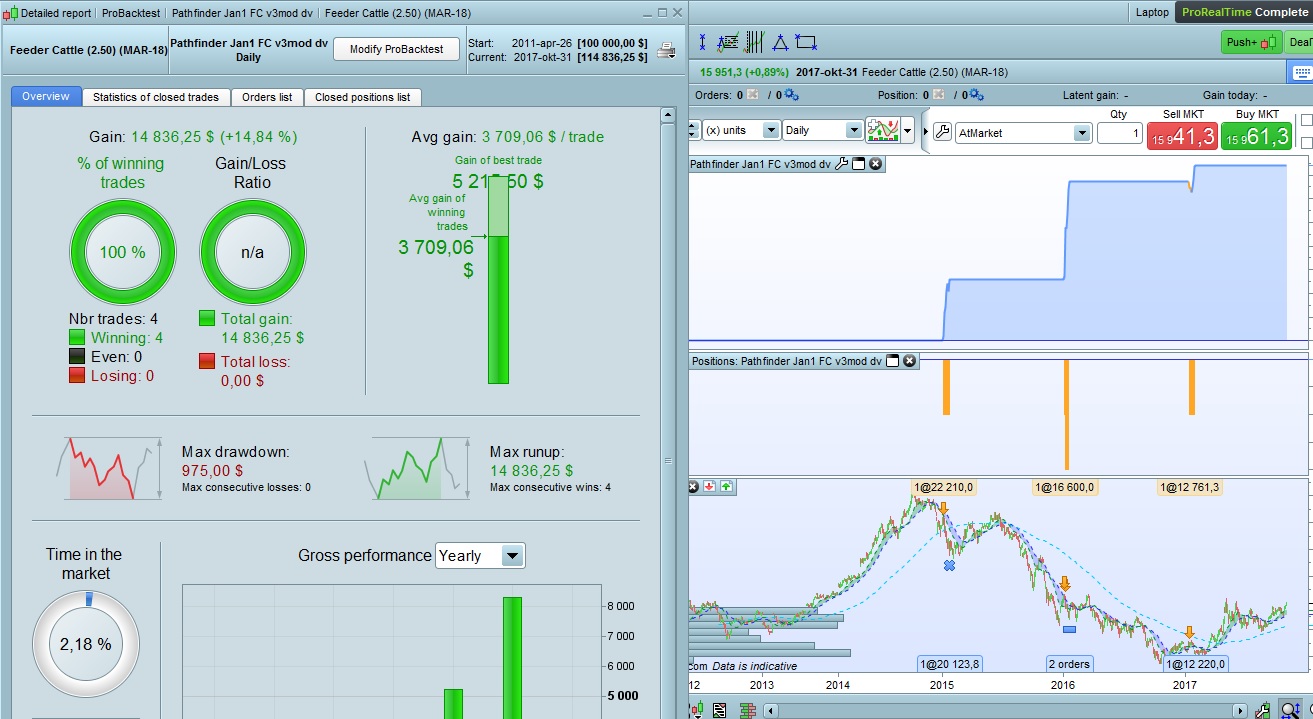Toggle lower checkbox beside Buy MKT
Image resolution: width=1313 pixels, height=719 pixels.
click(1306, 143)
